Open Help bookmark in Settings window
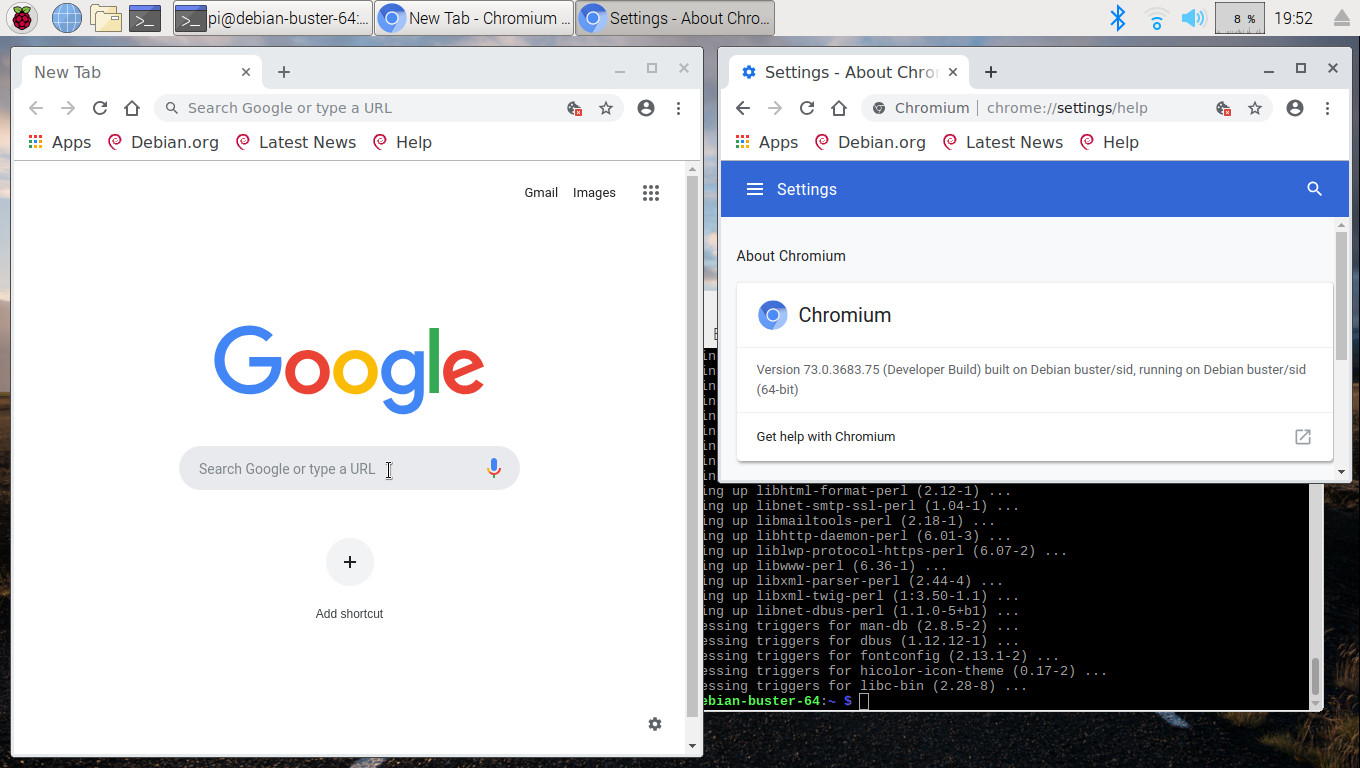1360x768 pixels. tap(1109, 142)
